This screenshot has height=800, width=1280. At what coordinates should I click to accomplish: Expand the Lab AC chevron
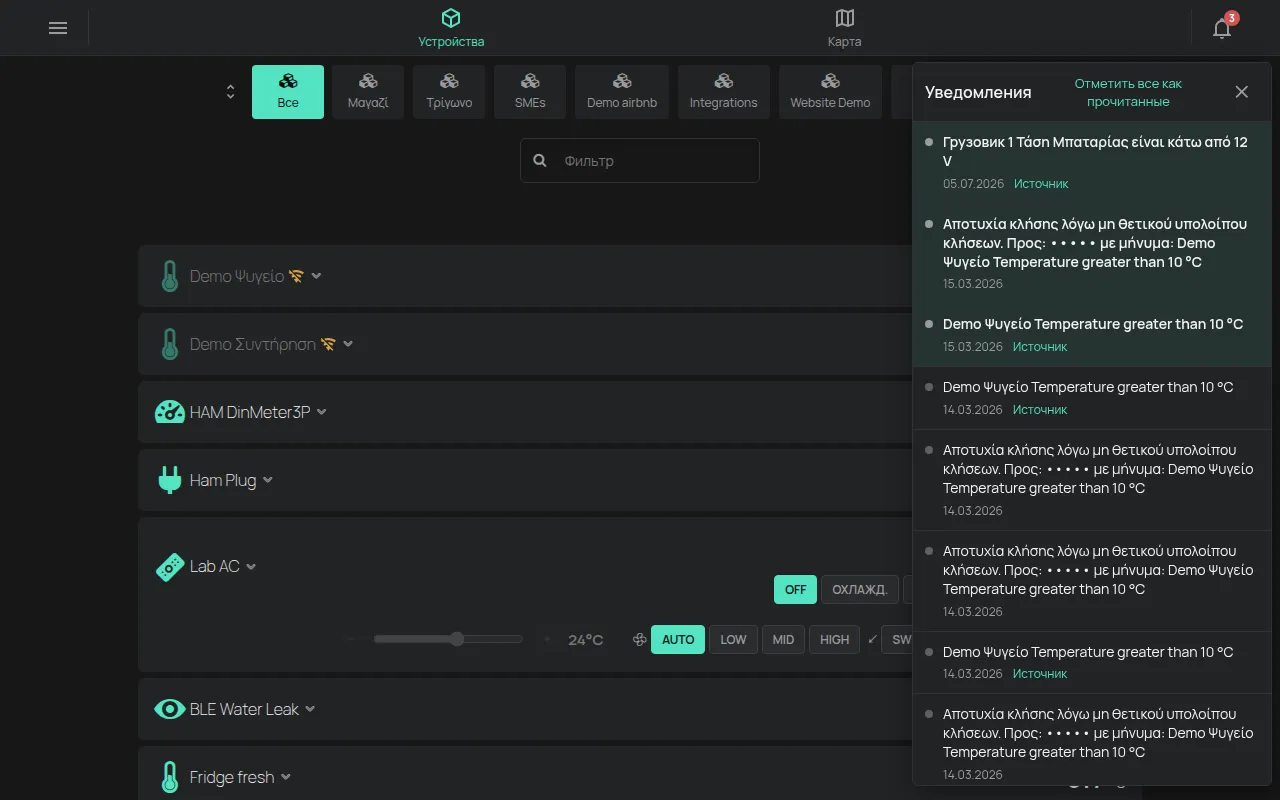click(251, 567)
